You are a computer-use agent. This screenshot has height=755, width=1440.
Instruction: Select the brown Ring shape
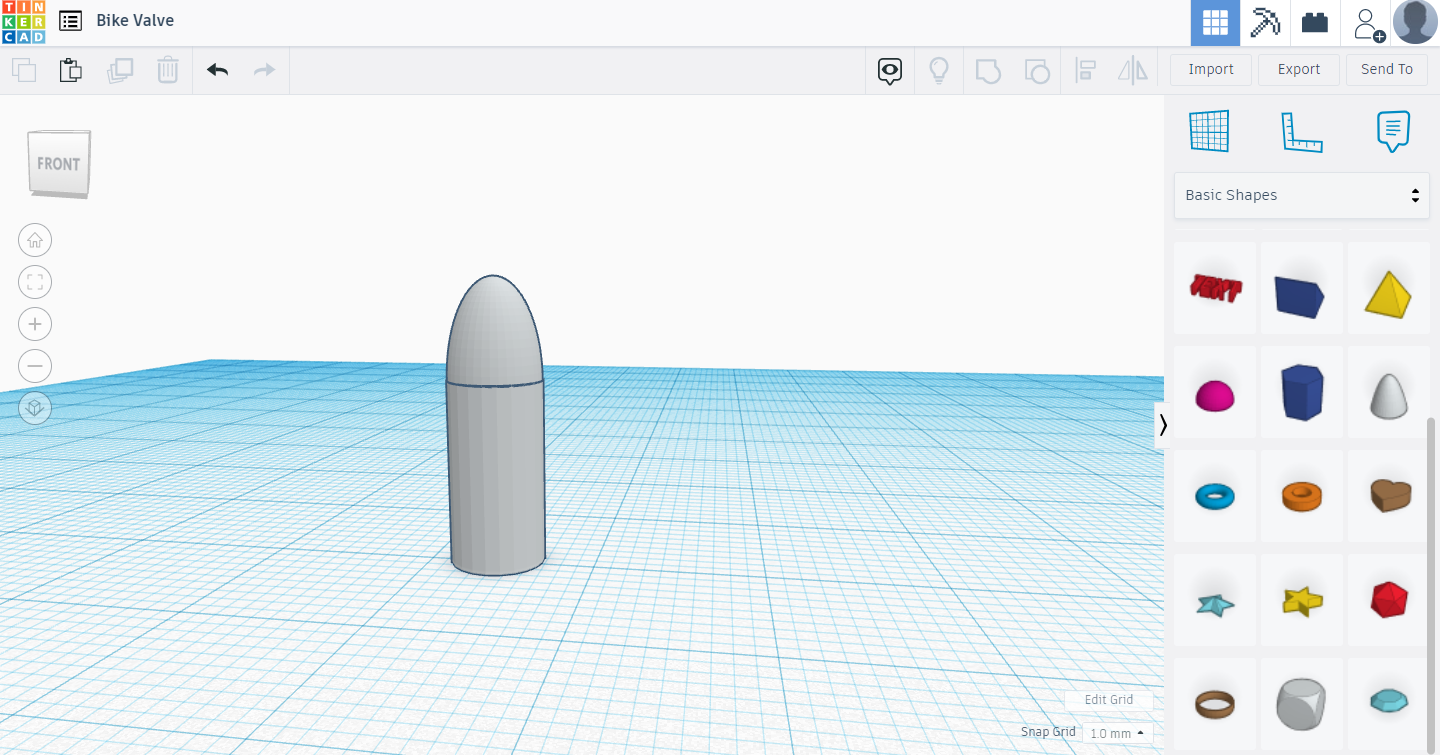(x=1215, y=704)
